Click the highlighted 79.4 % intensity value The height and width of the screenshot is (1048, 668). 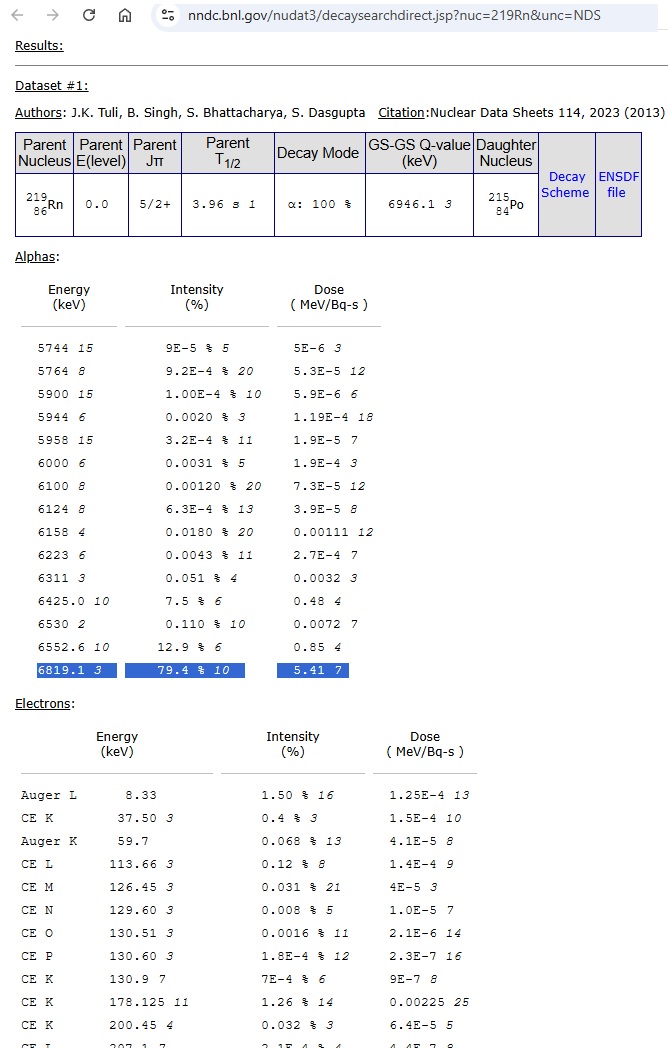click(x=185, y=670)
